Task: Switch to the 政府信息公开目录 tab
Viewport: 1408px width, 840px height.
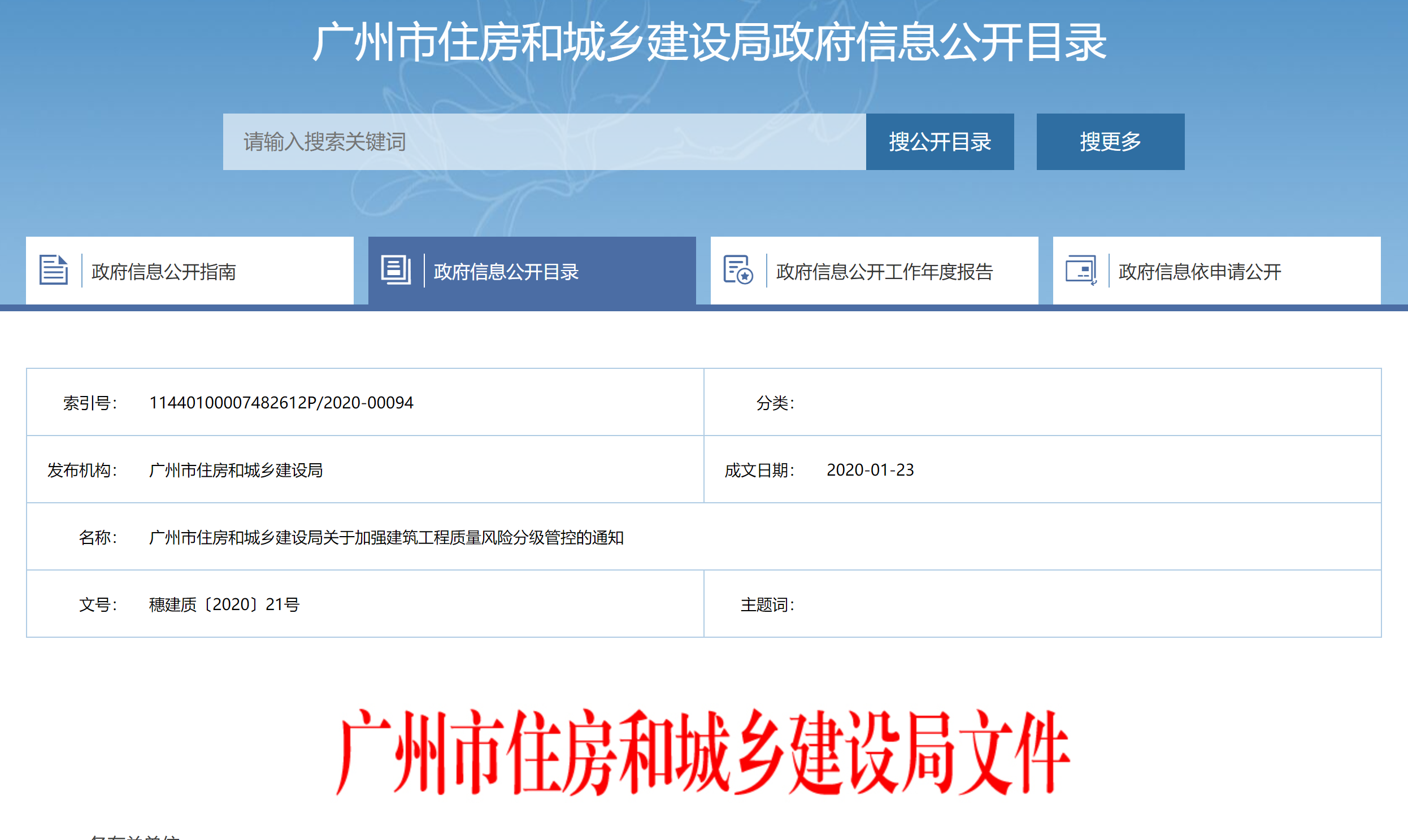Action: (x=506, y=272)
